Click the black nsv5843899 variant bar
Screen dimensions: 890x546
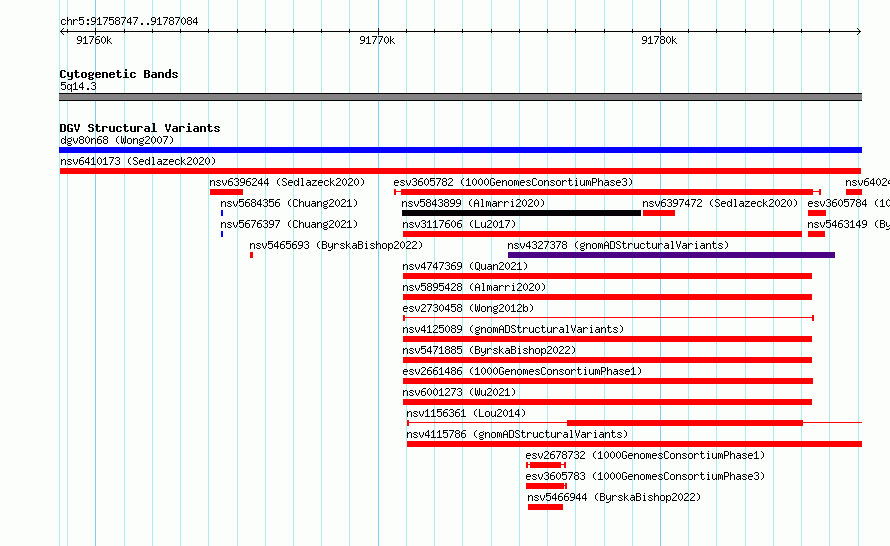pyautogui.click(x=521, y=213)
